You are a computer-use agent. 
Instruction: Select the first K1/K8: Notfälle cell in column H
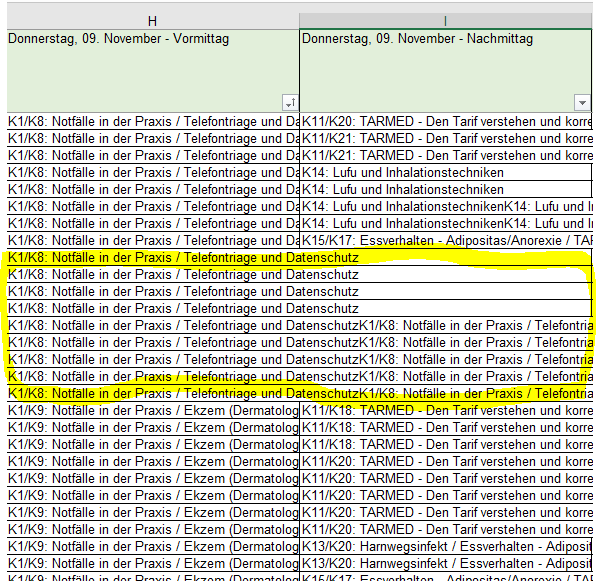(x=153, y=122)
